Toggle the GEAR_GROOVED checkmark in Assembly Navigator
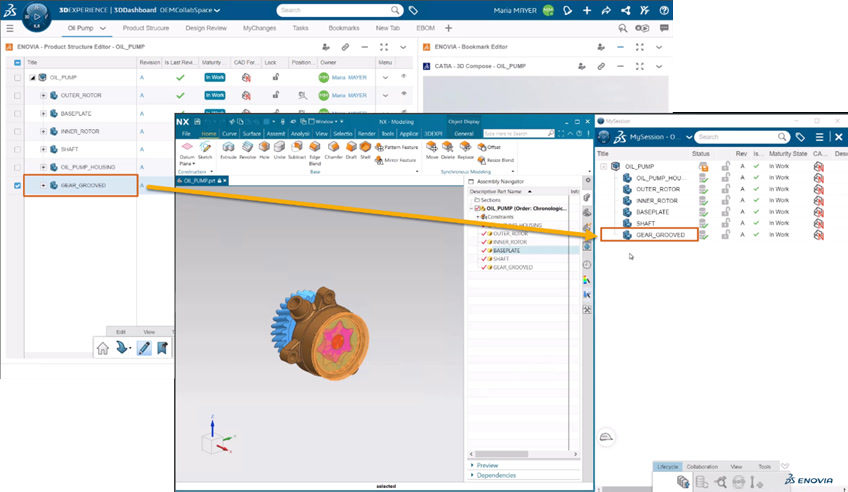 (484, 268)
